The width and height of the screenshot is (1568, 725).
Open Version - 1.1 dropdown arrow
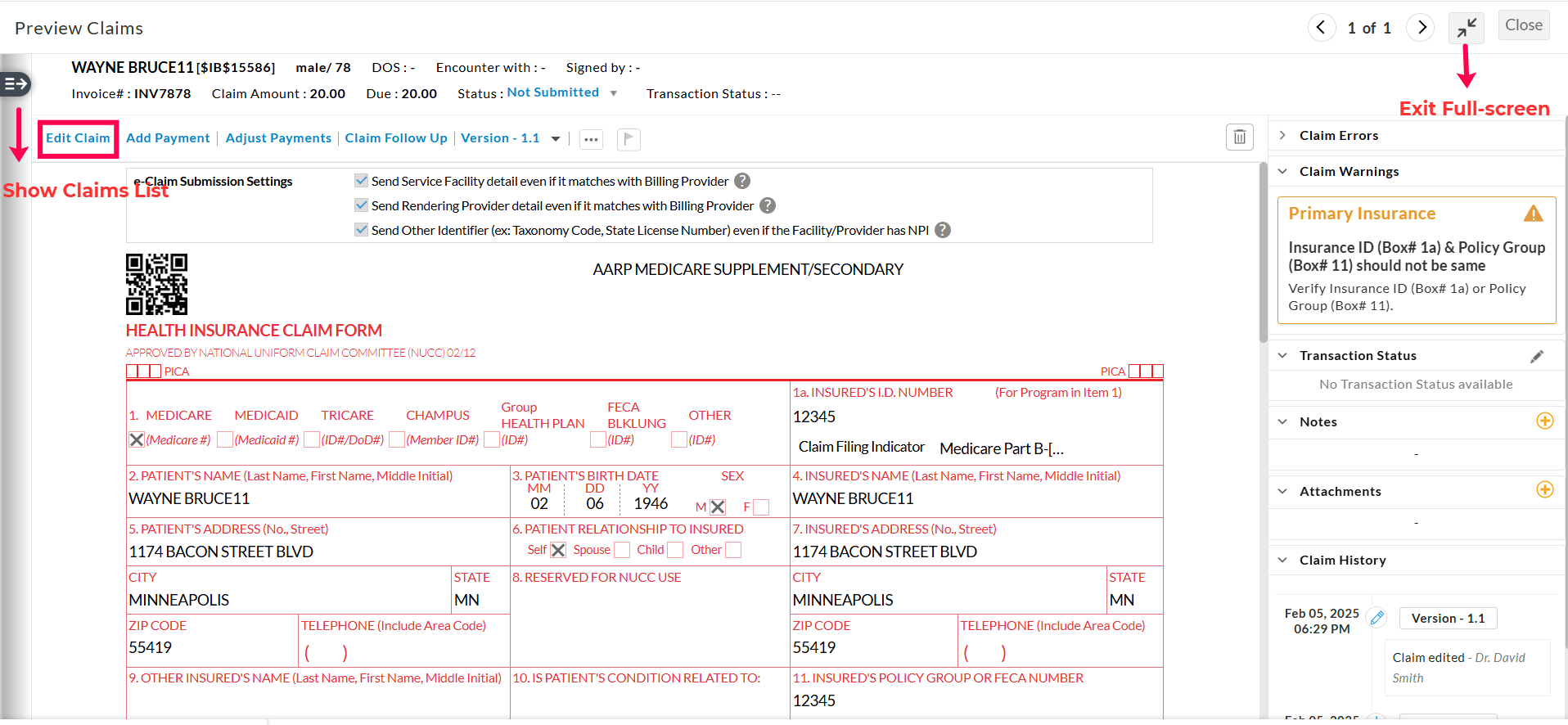click(556, 139)
